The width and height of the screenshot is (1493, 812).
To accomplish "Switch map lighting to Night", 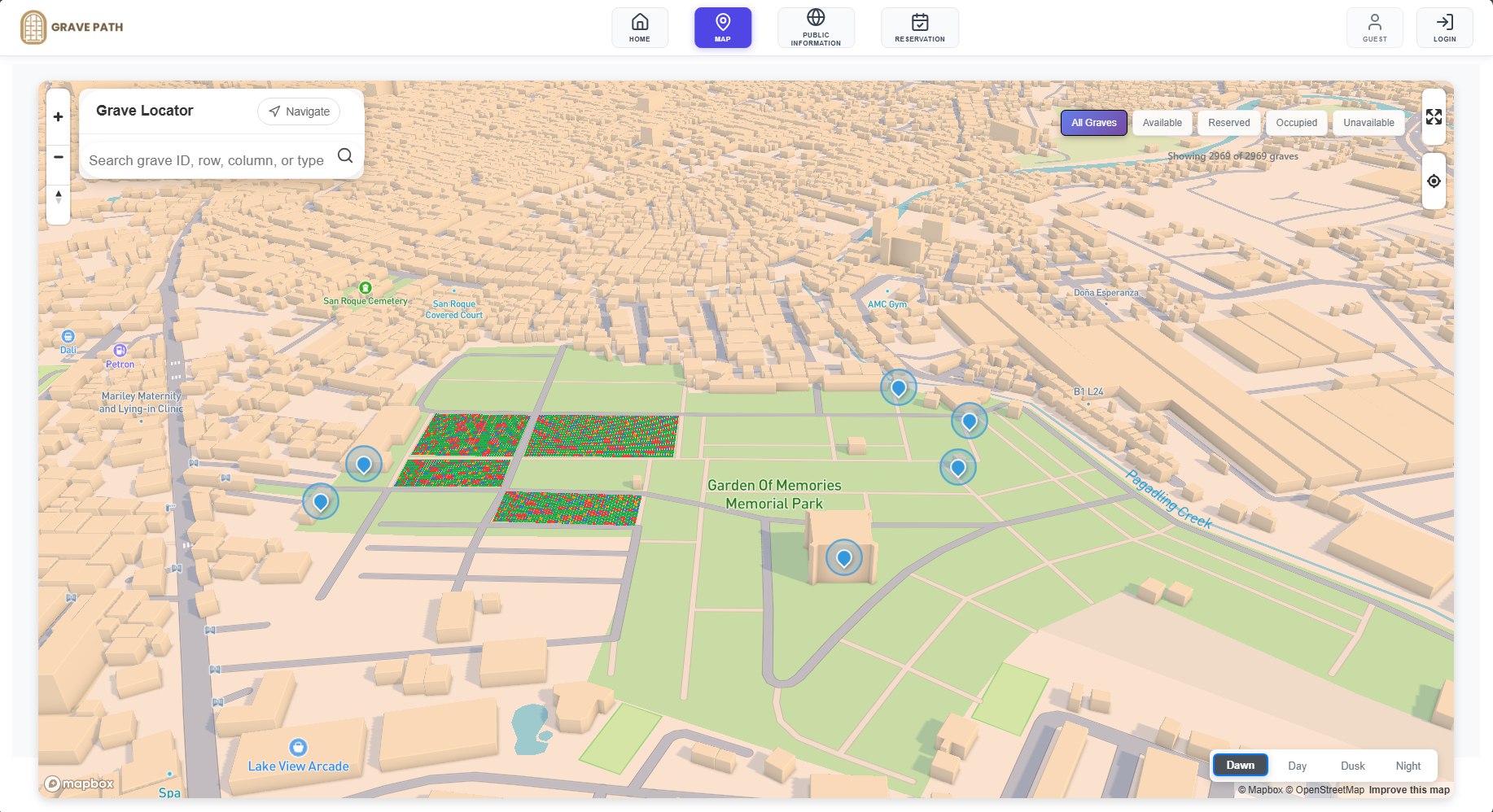I will [1408, 766].
